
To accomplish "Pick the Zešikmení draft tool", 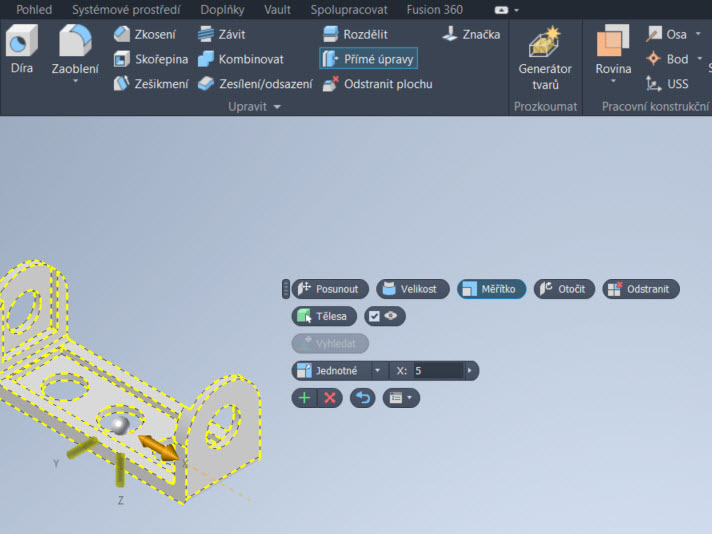I will (x=150, y=84).
